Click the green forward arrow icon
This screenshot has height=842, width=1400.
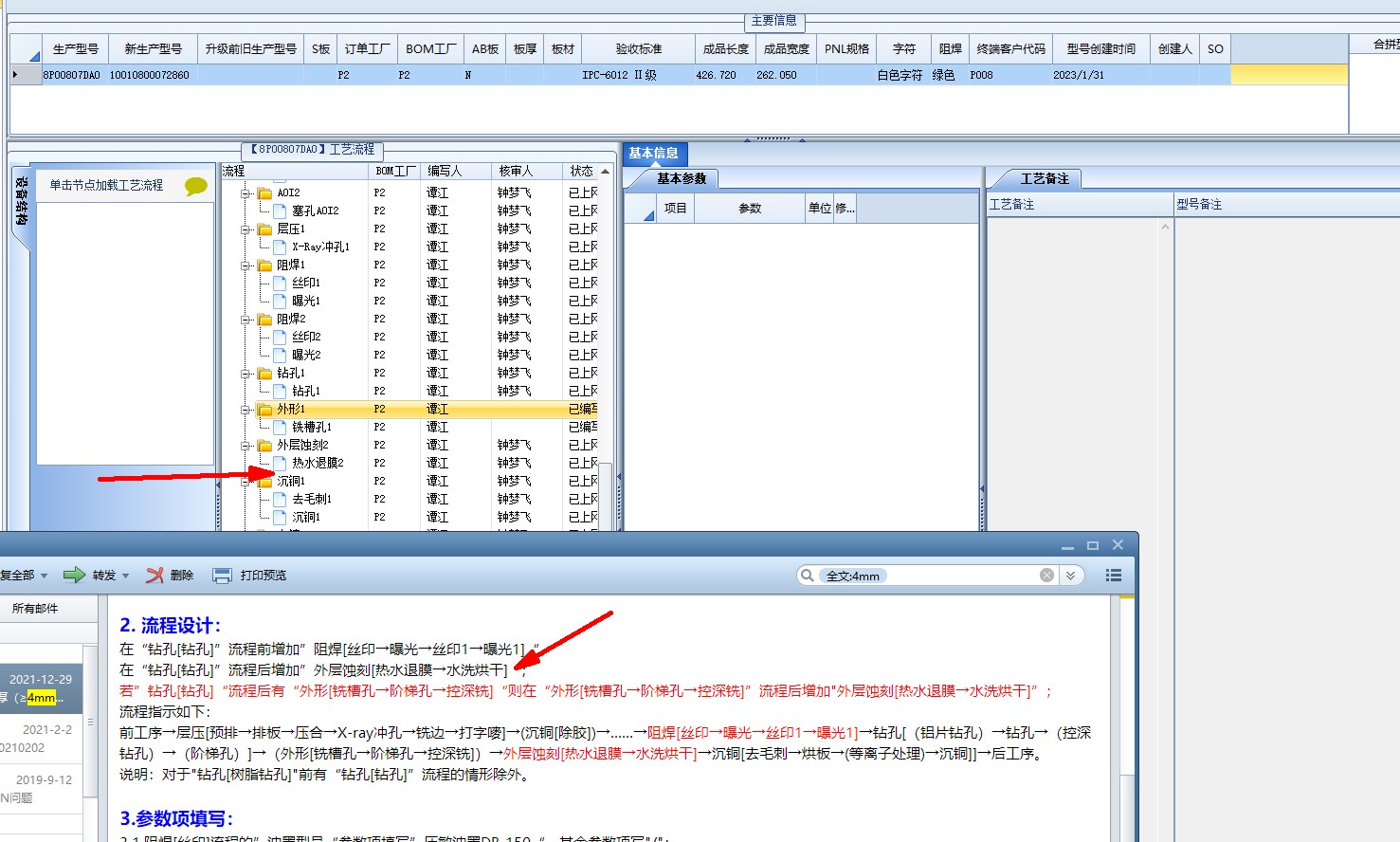pos(74,575)
